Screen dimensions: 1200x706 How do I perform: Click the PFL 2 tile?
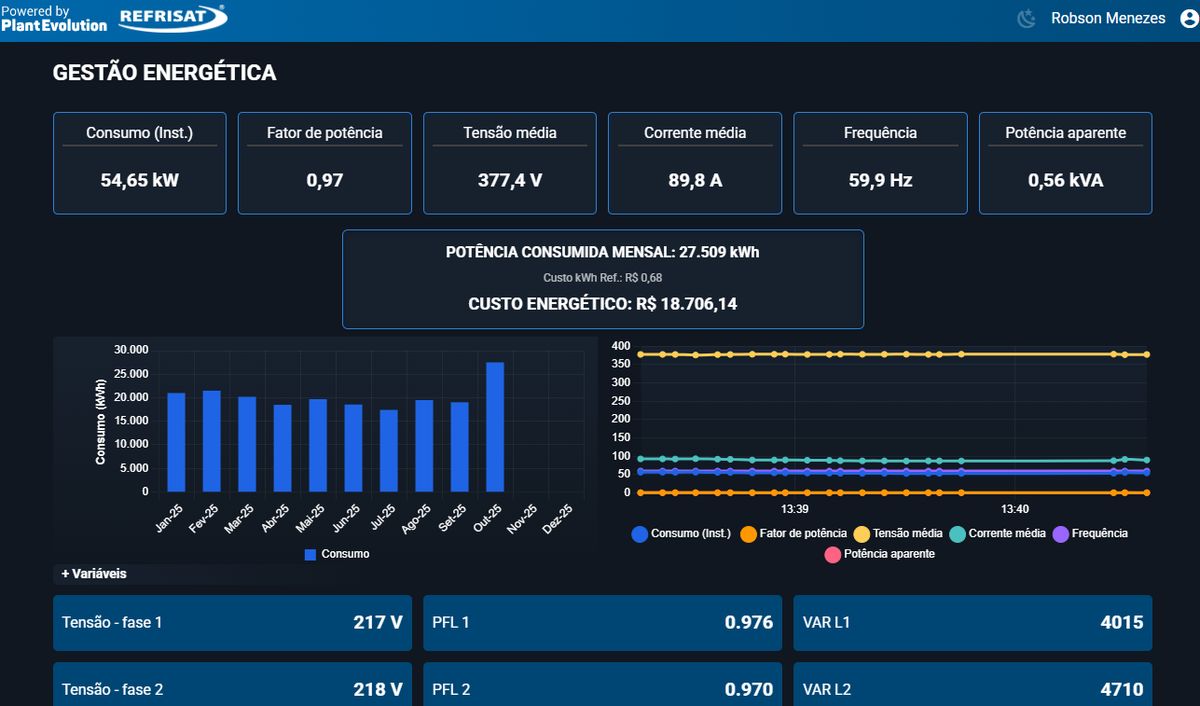pos(603,685)
